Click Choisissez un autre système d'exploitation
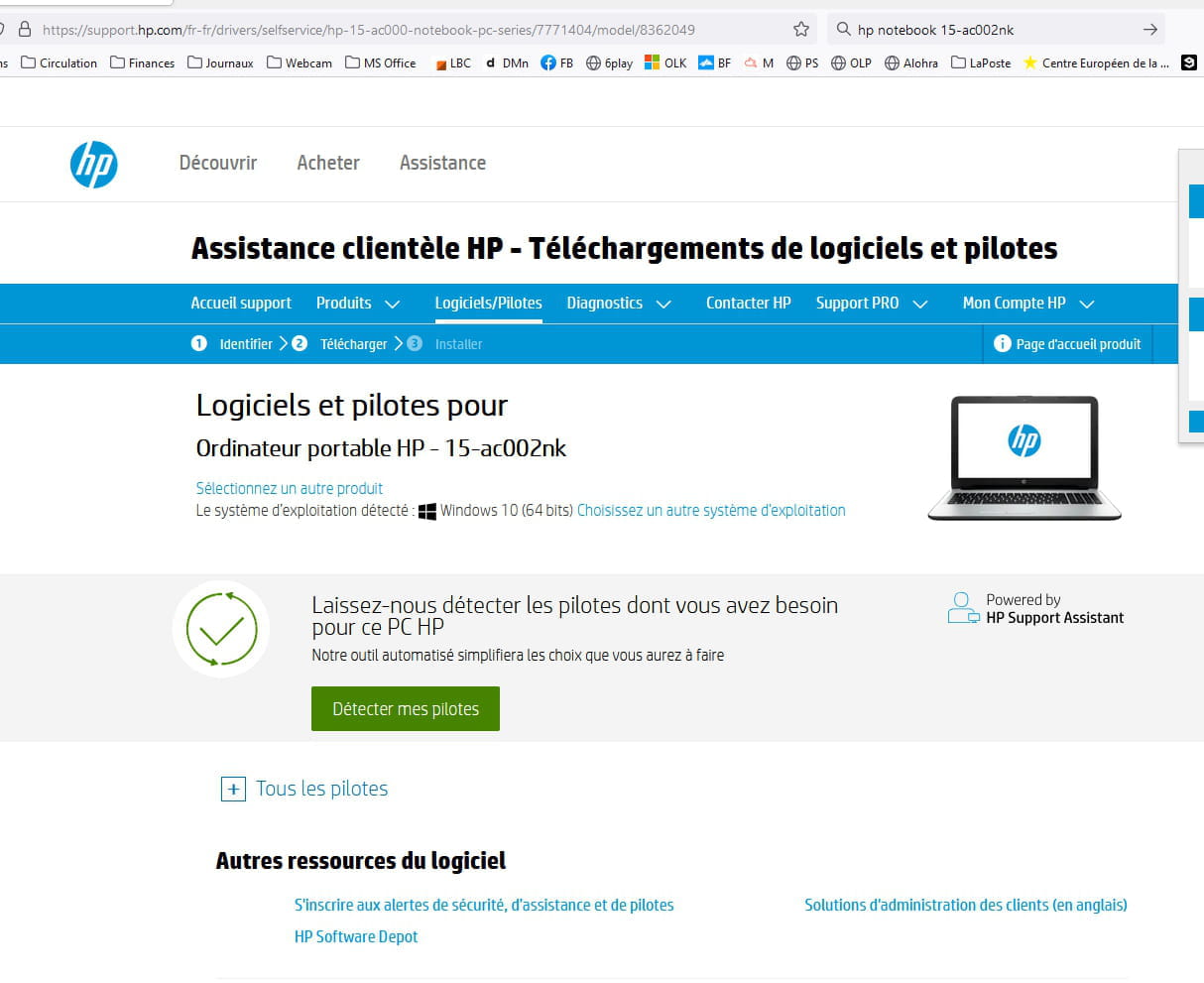The height and width of the screenshot is (983, 1204). pyautogui.click(x=711, y=510)
